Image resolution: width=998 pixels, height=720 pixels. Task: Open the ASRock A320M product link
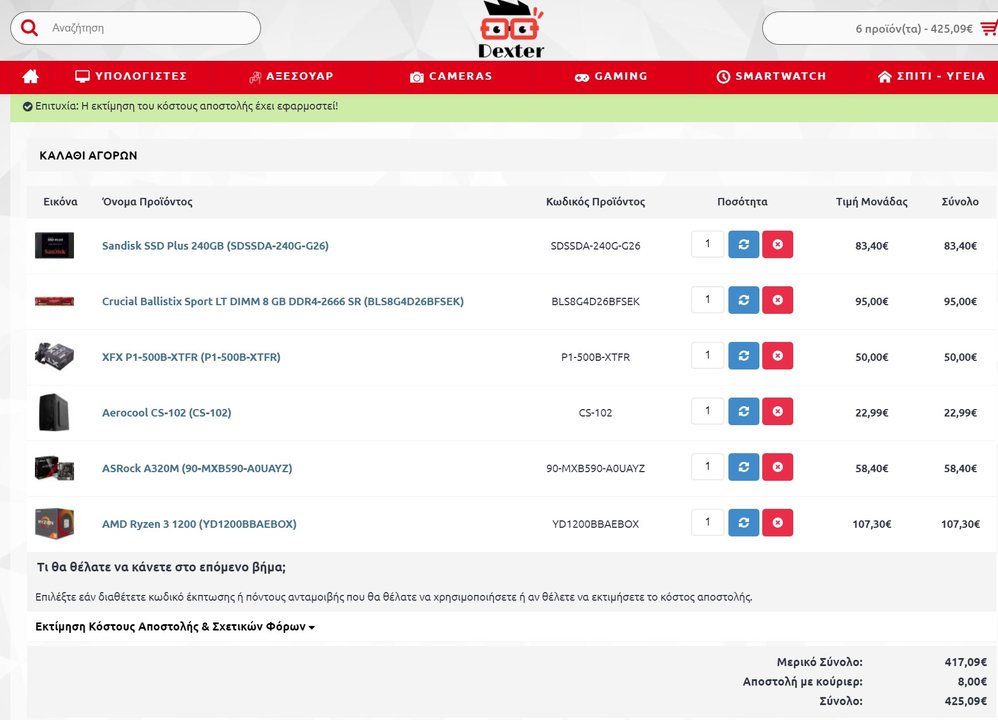point(197,469)
